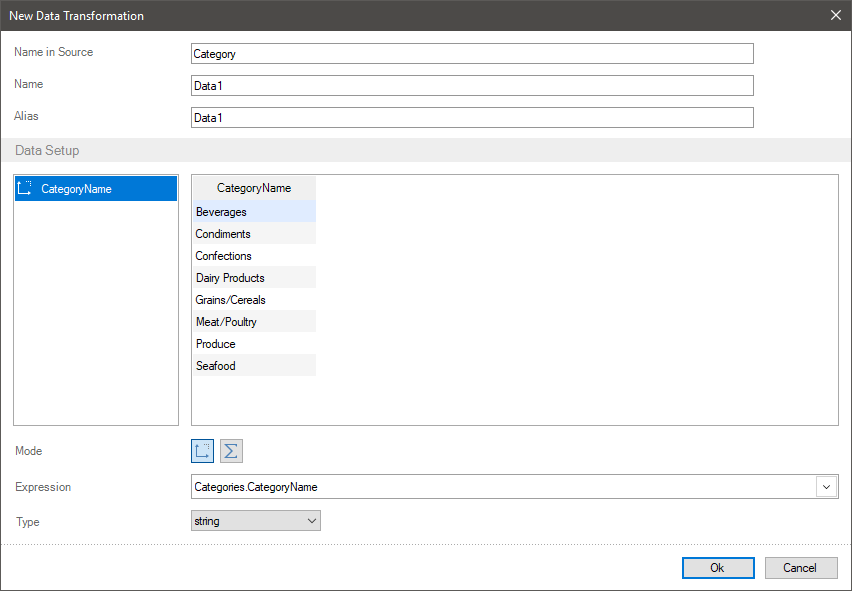Select the Dairy Products row
The height and width of the screenshot is (591, 852).
254,278
